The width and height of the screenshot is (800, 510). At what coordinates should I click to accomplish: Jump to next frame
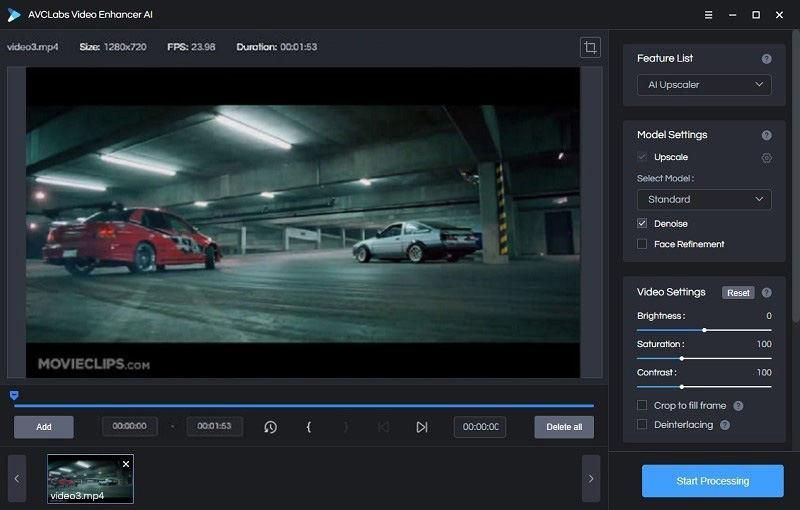421,427
